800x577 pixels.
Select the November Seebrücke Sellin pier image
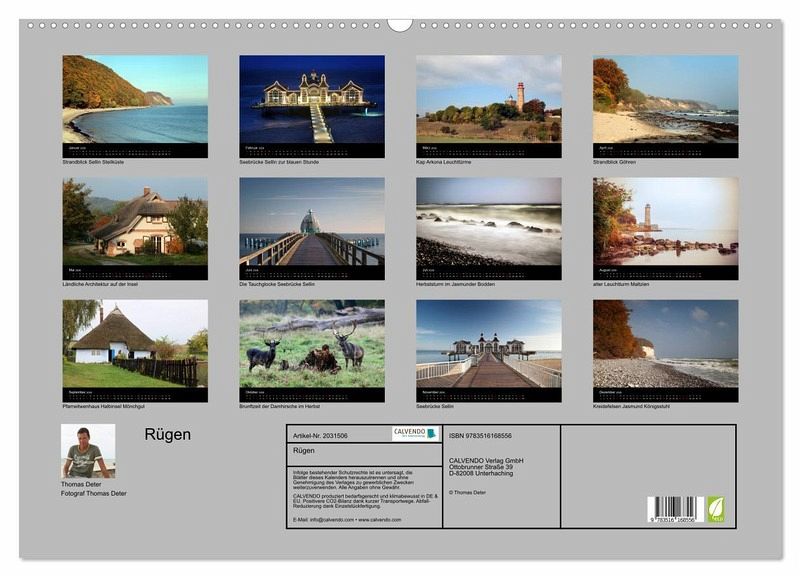489,351
